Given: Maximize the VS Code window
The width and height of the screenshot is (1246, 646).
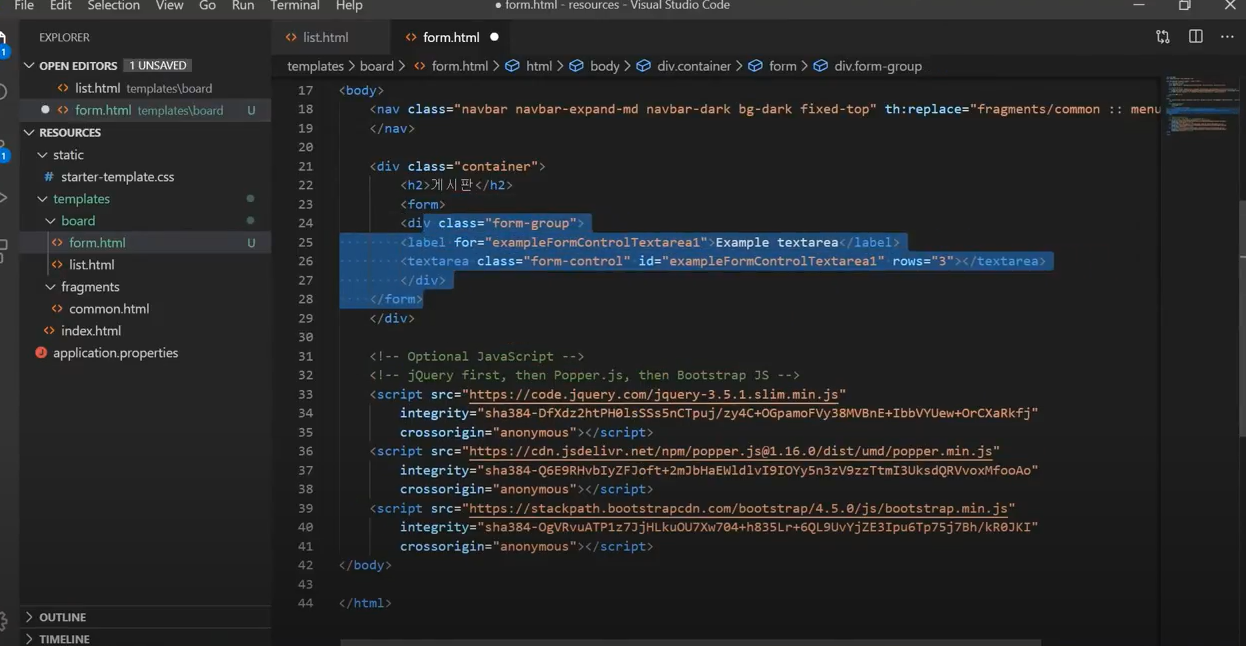Looking at the screenshot, I should 1185,6.
